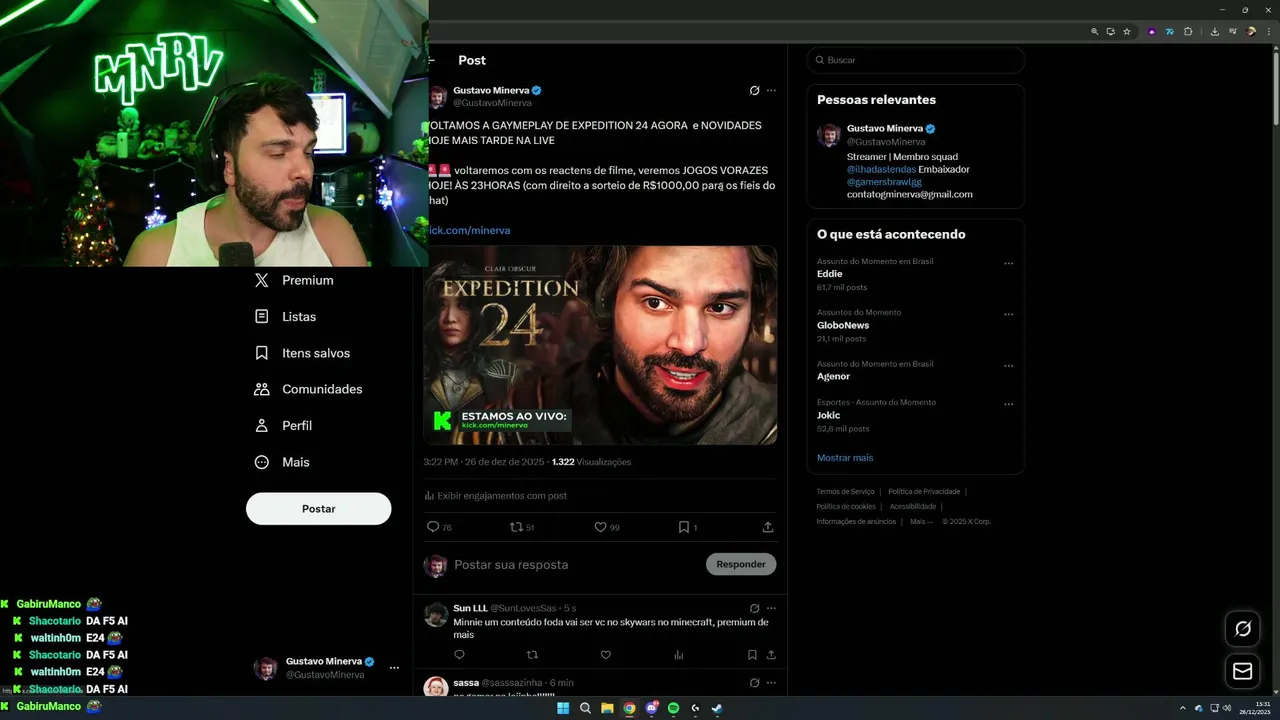This screenshot has width=1280, height=720.
Task: Repost Sun LLL's comment
Action: [532, 655]
